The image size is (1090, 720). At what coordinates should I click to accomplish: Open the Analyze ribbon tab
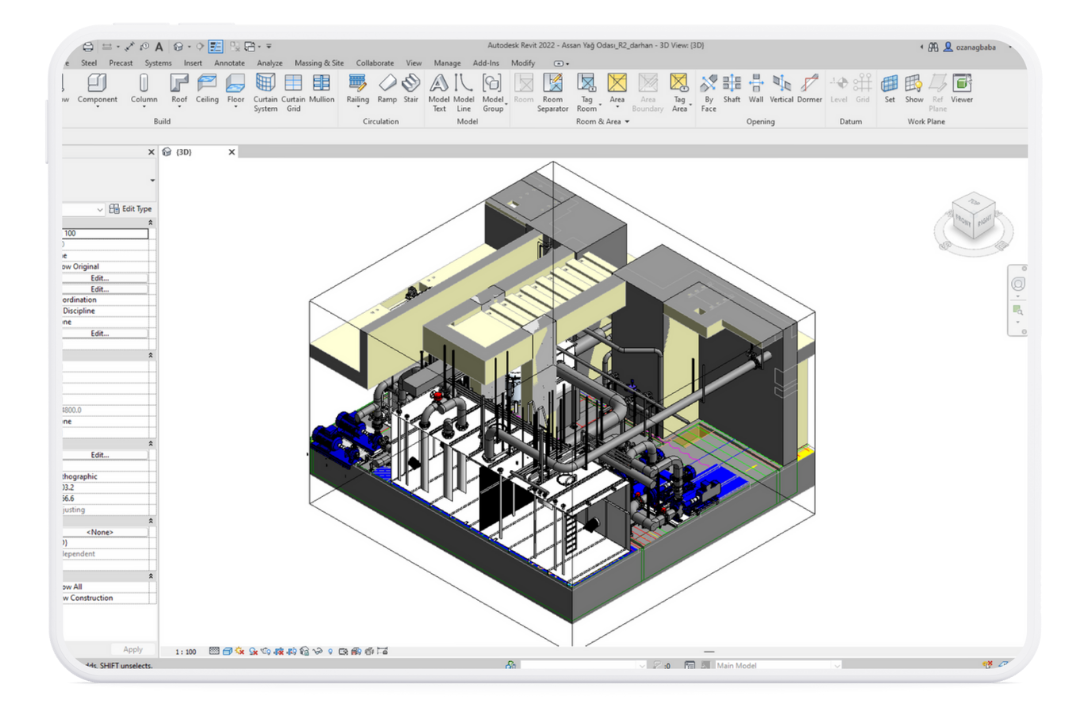[x=270, y=63]
